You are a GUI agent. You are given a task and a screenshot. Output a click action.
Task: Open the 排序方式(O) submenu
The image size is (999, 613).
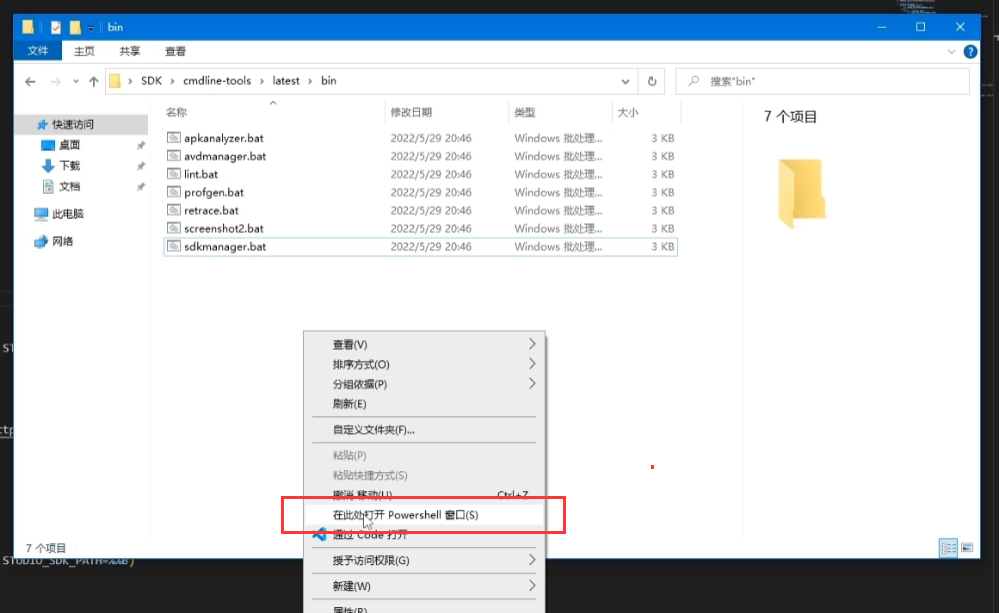coord(424,364)
